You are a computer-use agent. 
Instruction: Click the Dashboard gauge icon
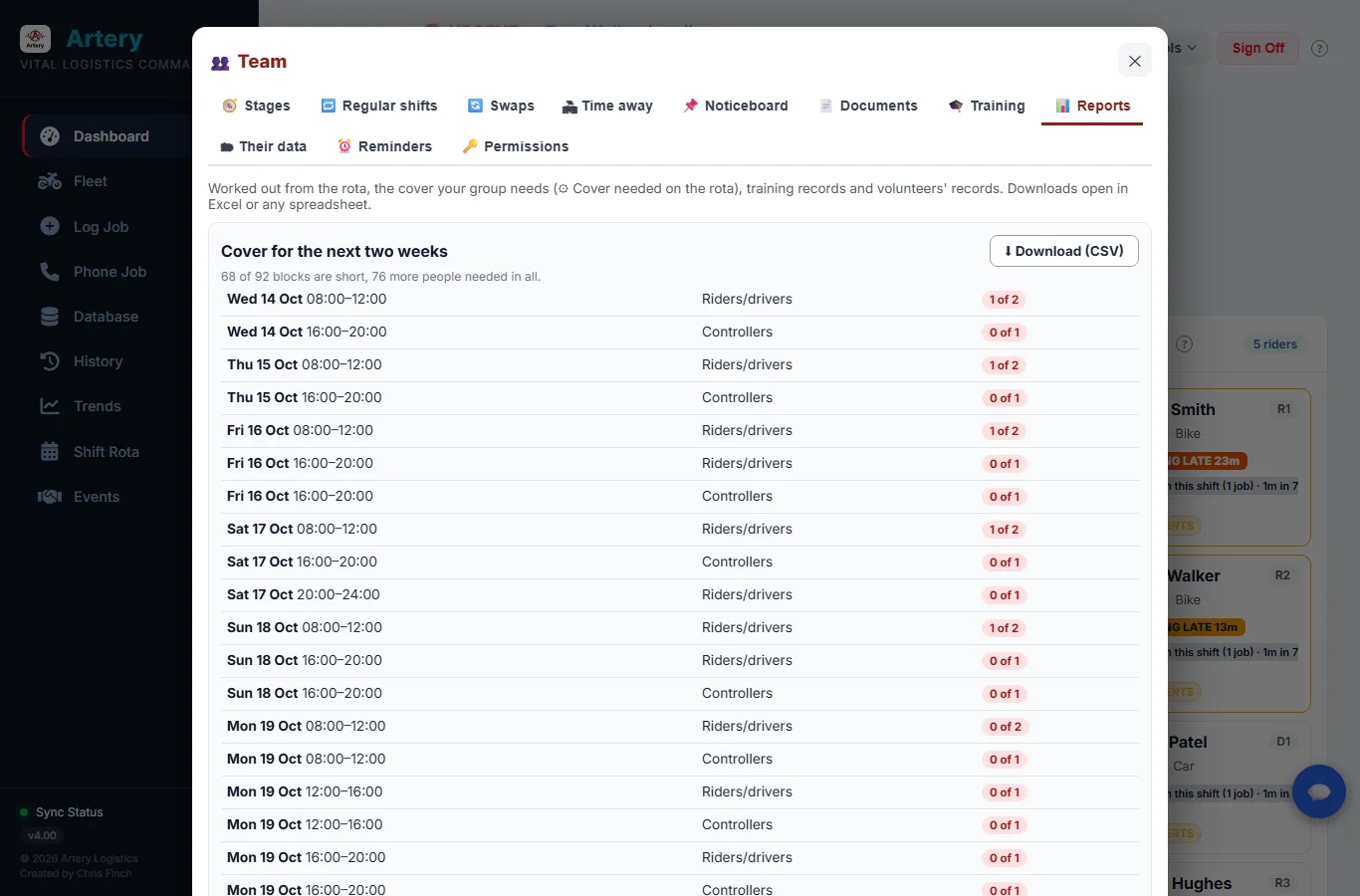[50, 136]
